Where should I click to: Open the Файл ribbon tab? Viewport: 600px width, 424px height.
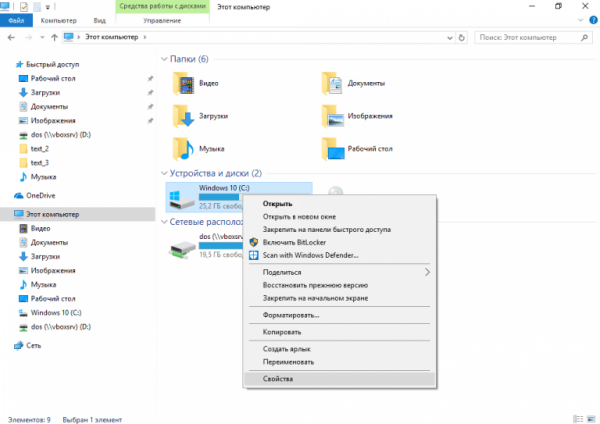tap(16, 20)
